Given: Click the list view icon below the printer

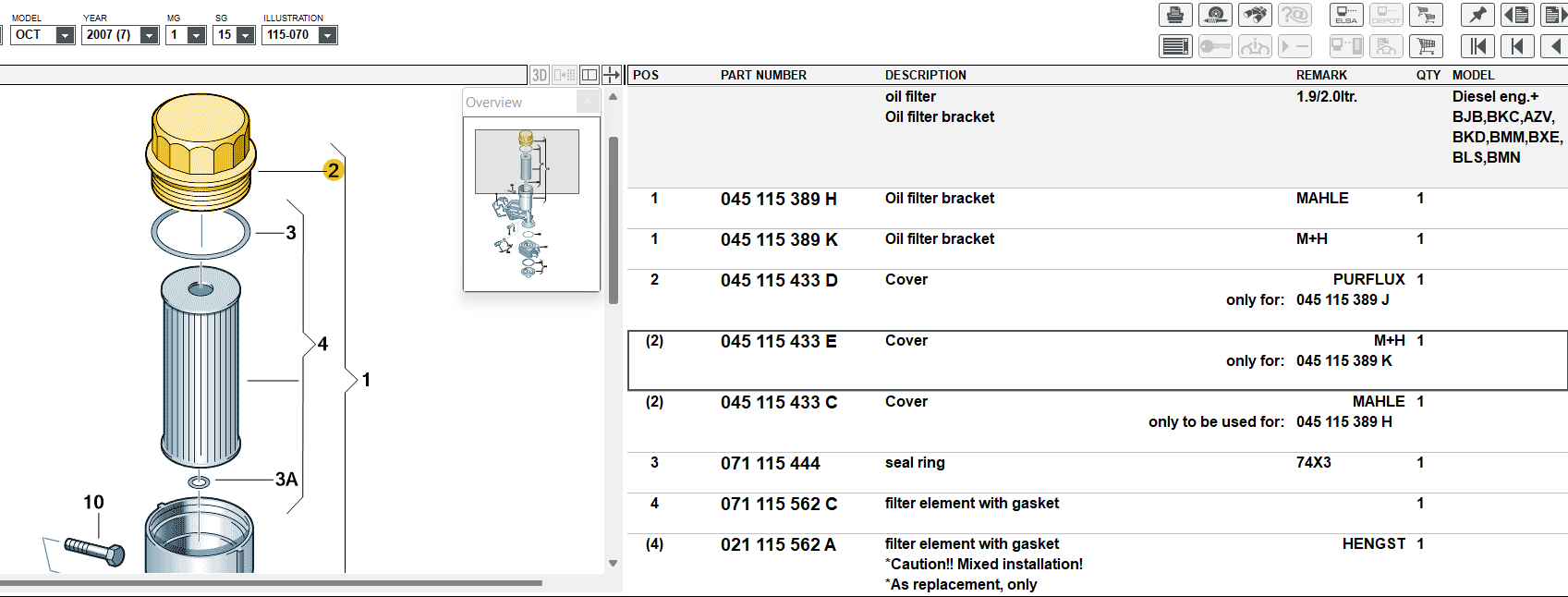Looking at the screenshot, I should [1175, 46].
